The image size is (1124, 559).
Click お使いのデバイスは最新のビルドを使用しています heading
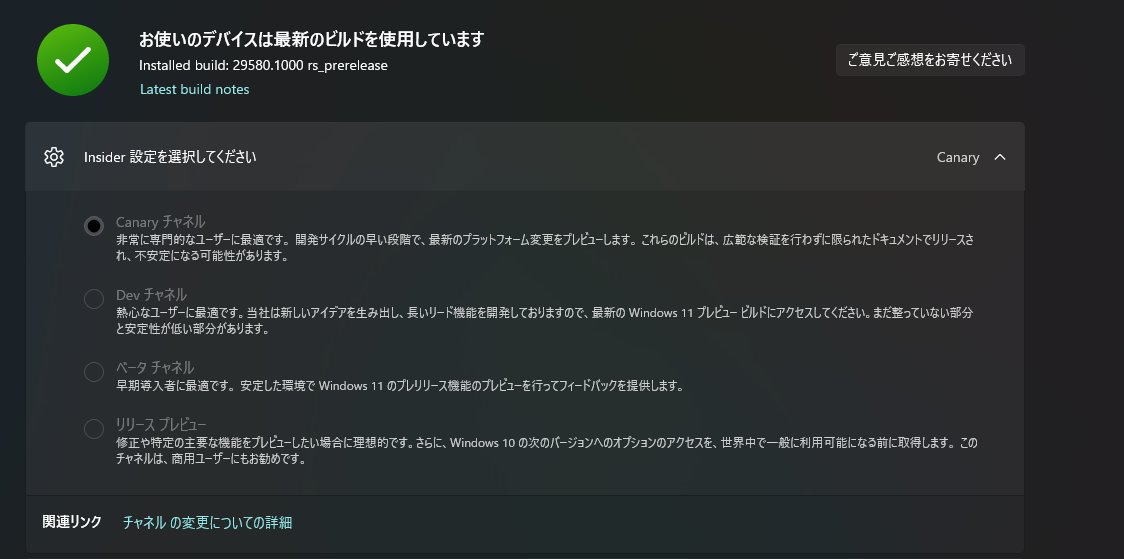coord(312,39)
